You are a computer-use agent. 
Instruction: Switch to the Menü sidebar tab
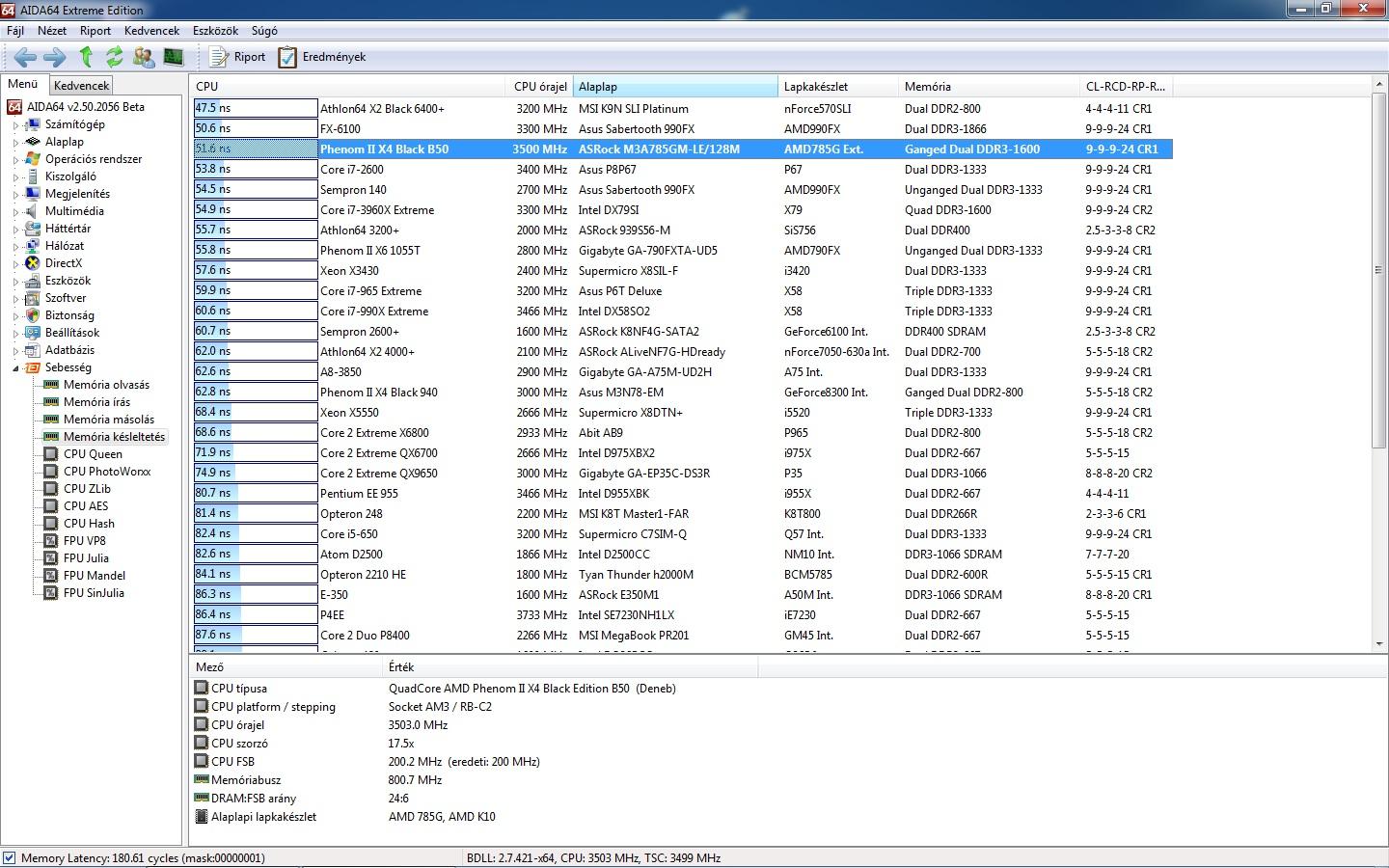pyautogui.click(x=23, y=84)
